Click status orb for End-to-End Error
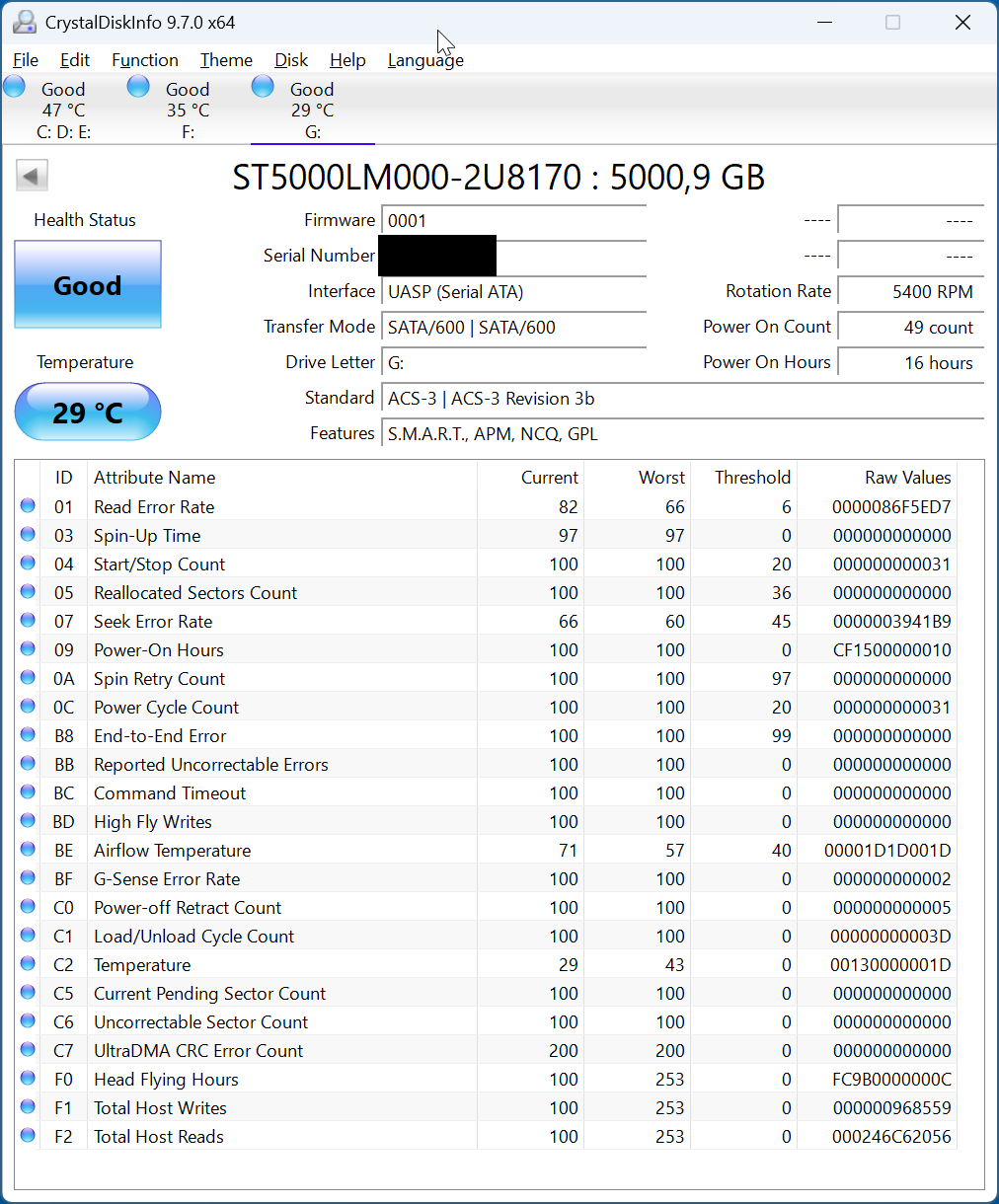 click(x=28, y=735)
